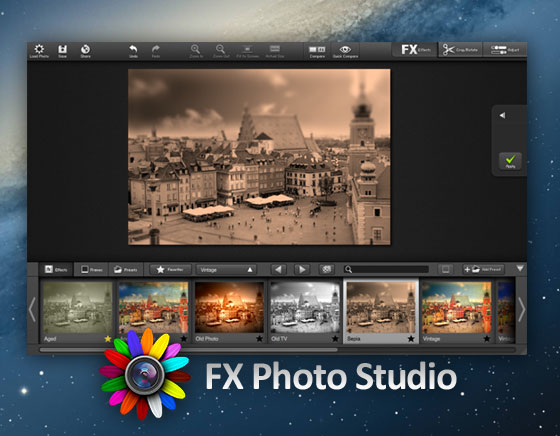
Task: Pick a random effect with dice icon
Action: (326, 269)
